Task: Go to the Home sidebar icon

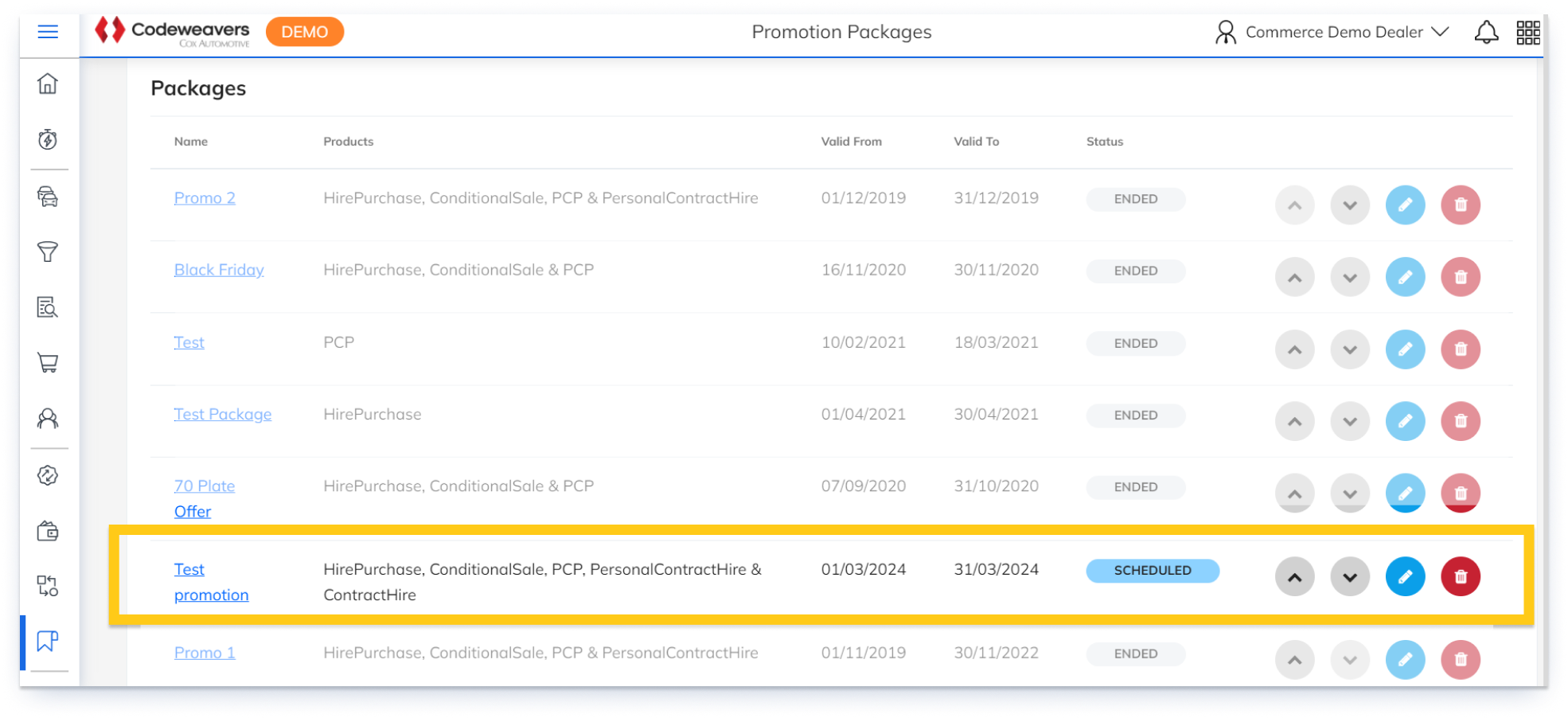Action: (x=48, y=84)
